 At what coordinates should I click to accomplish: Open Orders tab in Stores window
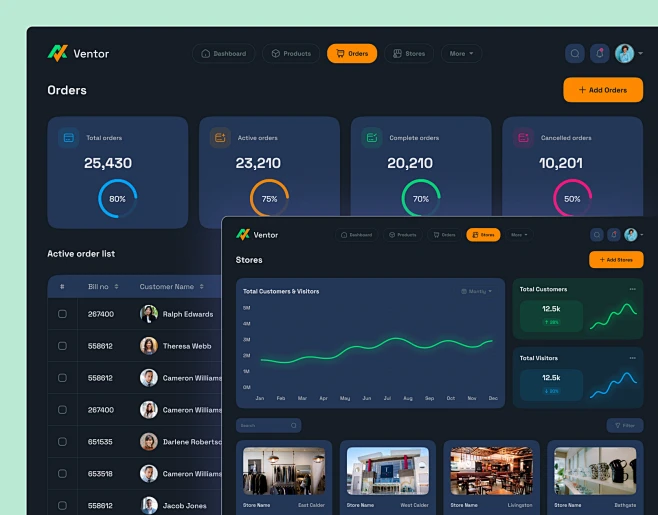click(444, 235)
